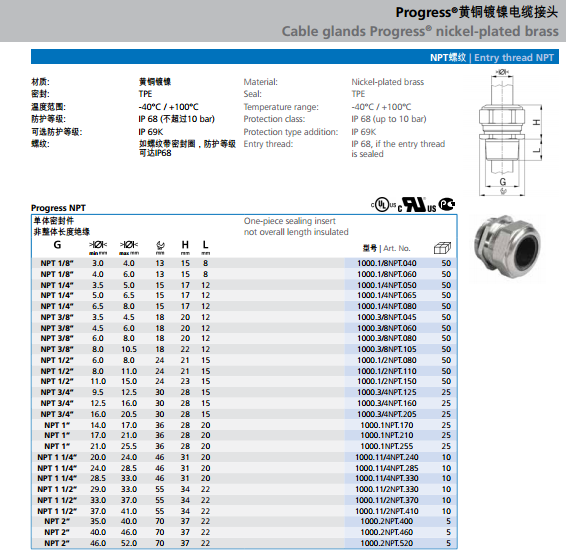Click the 'Progress NPT' table title
Viewport: 566px width, 554px height.
[58, 208]
